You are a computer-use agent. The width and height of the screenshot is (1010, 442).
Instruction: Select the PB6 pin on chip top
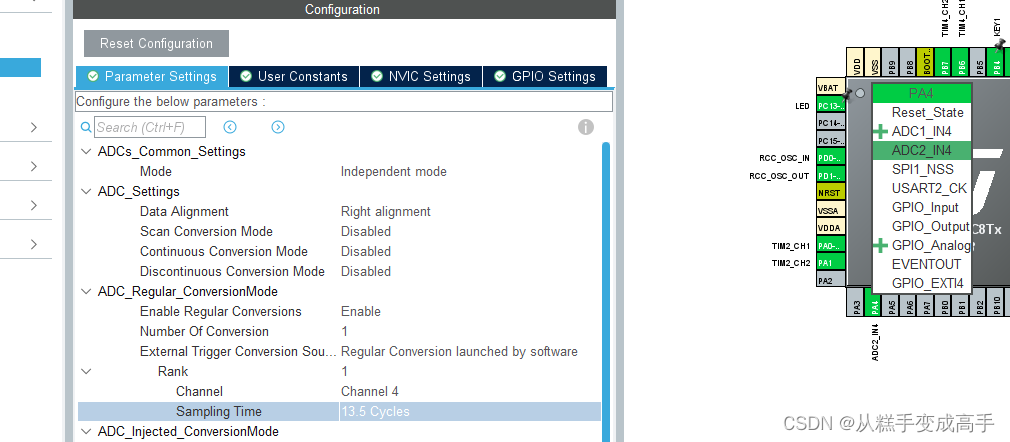coord(961,62)
